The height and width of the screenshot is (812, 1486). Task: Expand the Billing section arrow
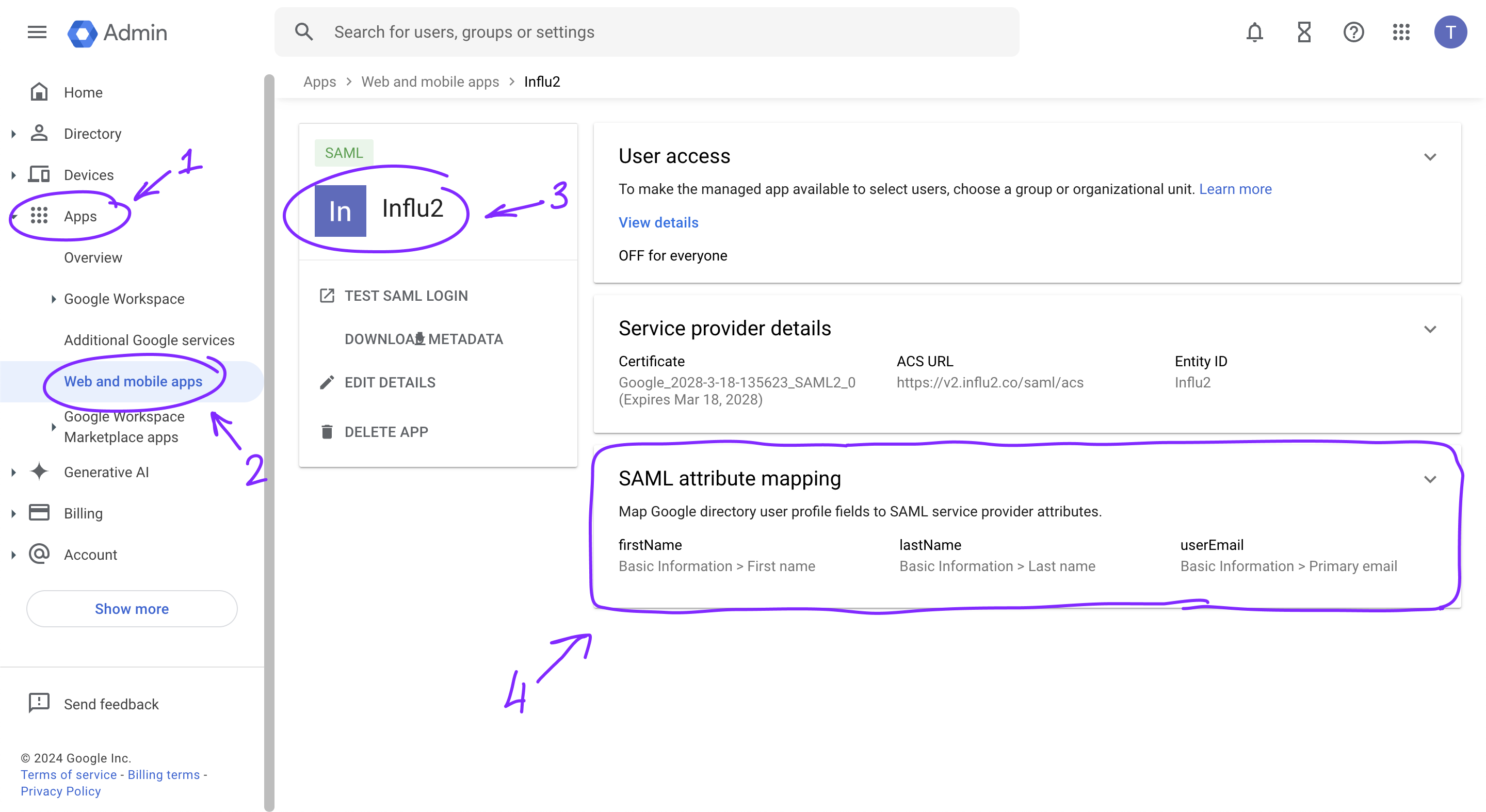coord(14,513)
